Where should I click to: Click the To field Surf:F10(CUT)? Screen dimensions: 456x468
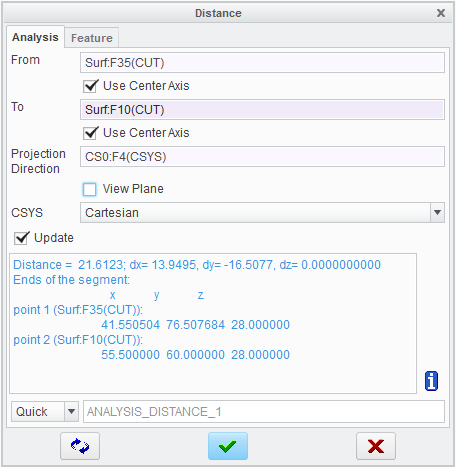tap(262, 110)
